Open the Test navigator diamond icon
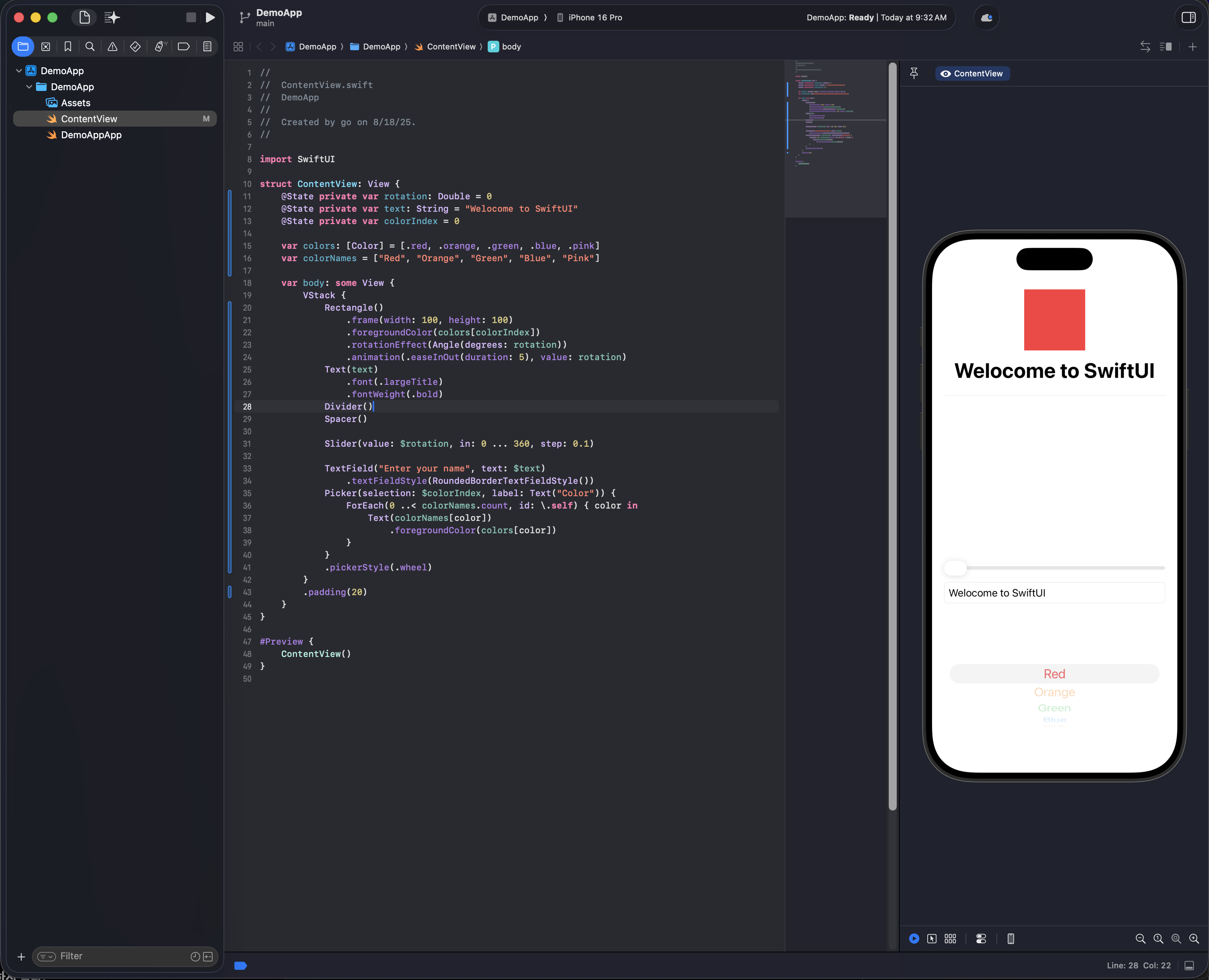 (x=135, y=47)
